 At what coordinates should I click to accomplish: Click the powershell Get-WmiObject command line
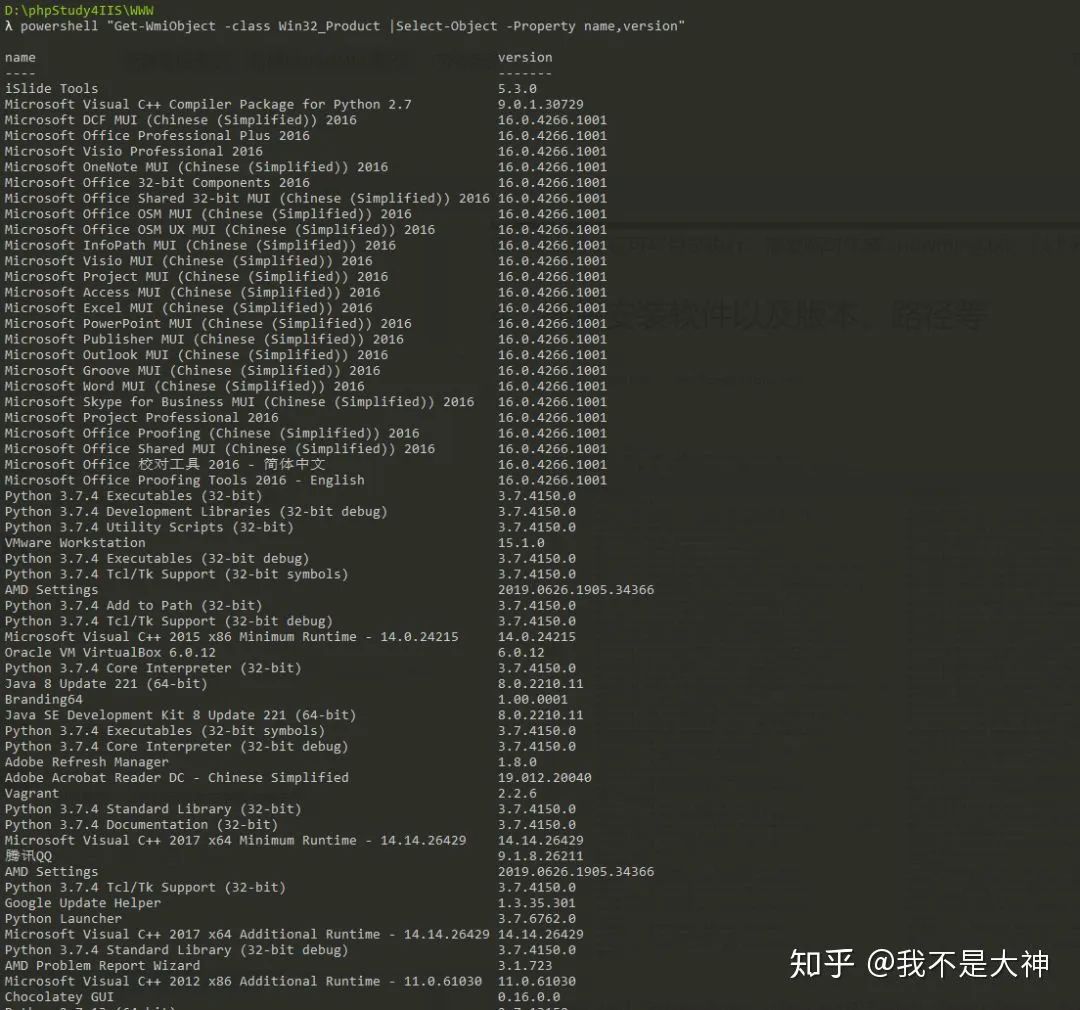tap(352, 26)
